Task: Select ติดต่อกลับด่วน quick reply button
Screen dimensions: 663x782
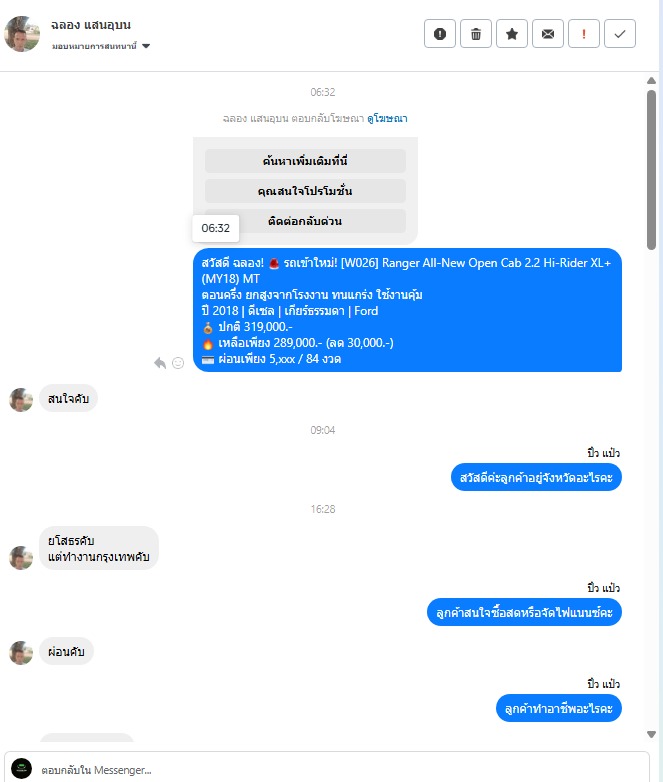Action: point(305,221)
